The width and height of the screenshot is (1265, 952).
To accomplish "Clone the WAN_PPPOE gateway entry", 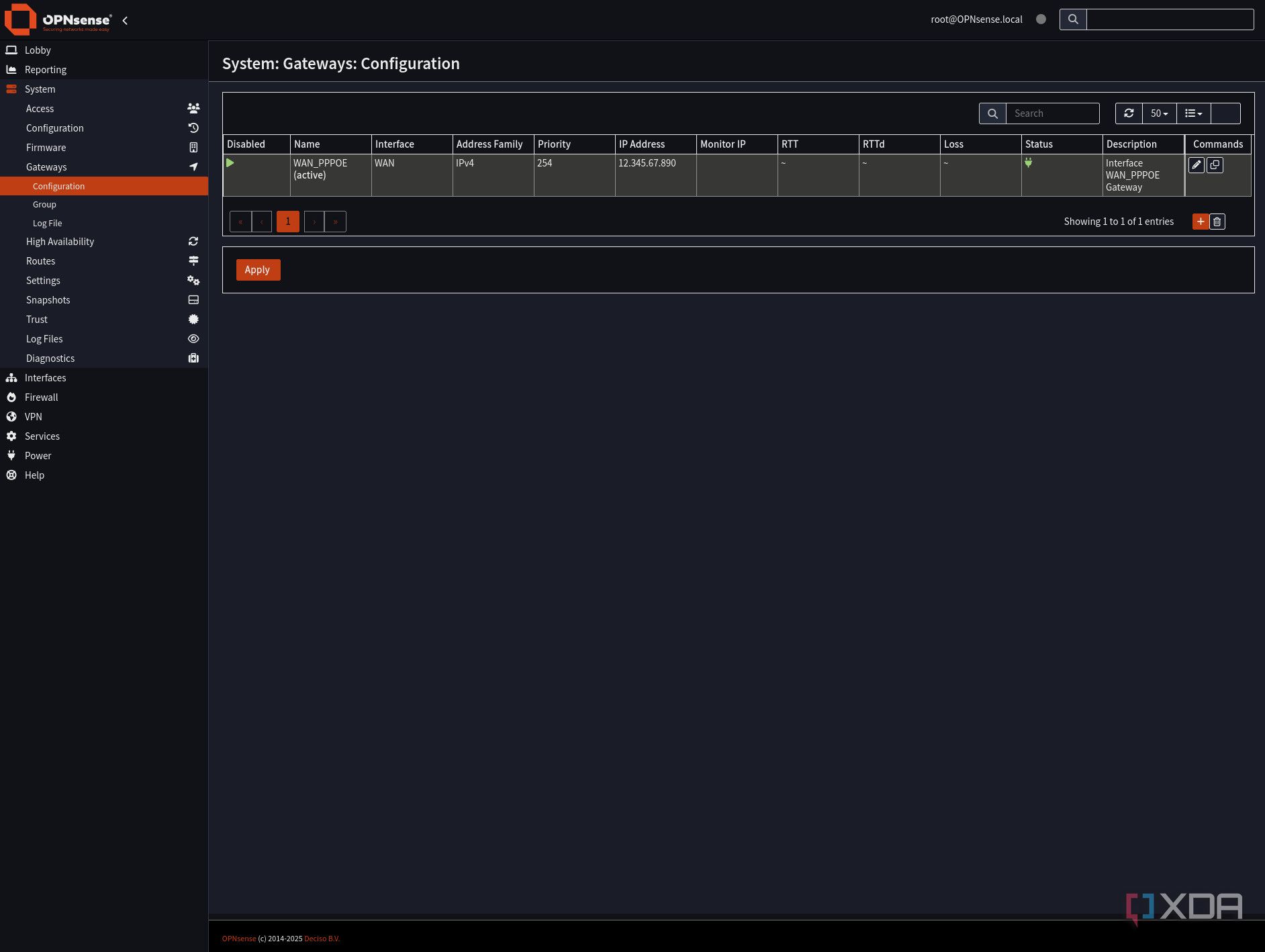I will tap(1215, 165).
